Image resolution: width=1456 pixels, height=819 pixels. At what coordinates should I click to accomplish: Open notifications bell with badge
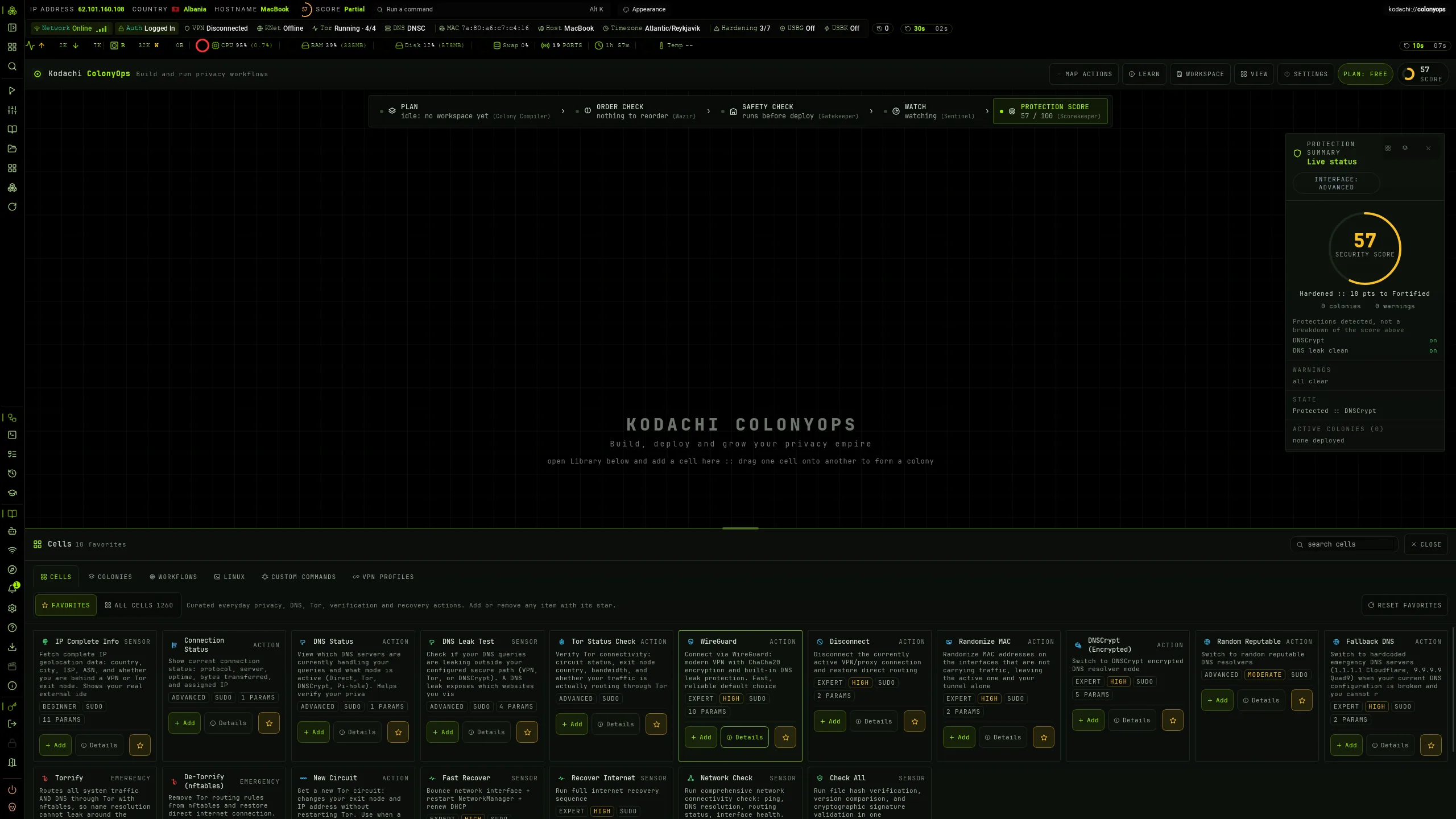point(12,589)
